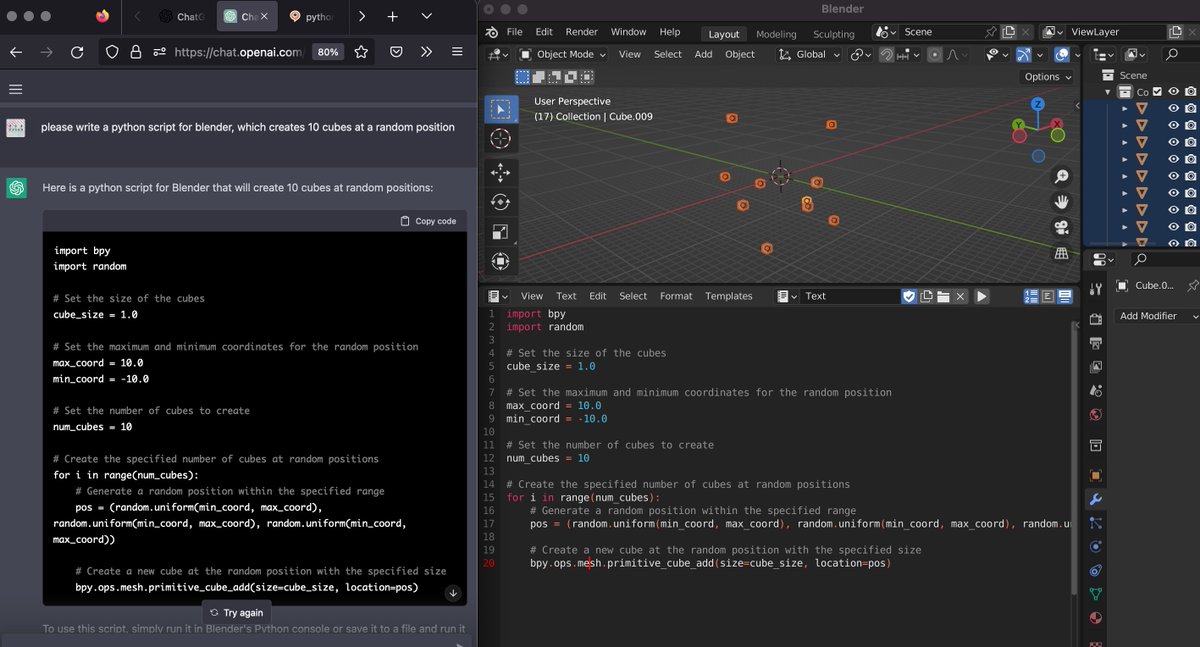Open the text datablock browse dropdown
This screenshot has width=1200, height=647.
(788, 296)
